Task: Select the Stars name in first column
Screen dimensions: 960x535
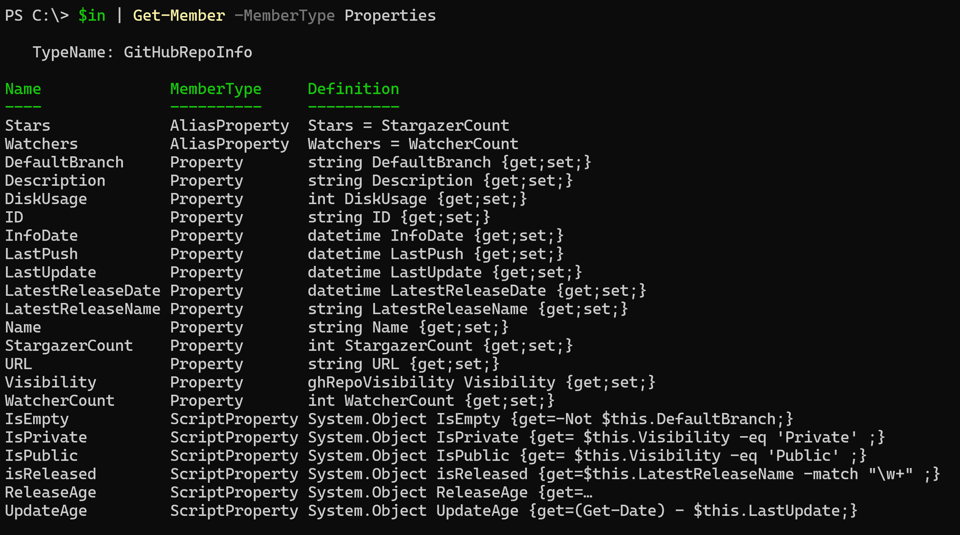Action: tap(28, 126)
